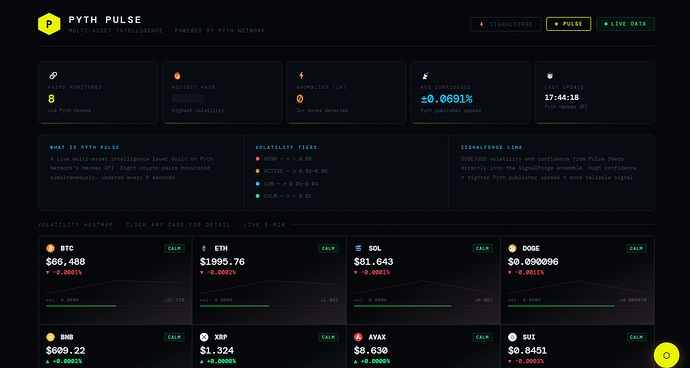Image resolution: width=690 pixels, height=368 pixels.
Task: Click the CALM badge on BNB card
Action: [174, 337]
